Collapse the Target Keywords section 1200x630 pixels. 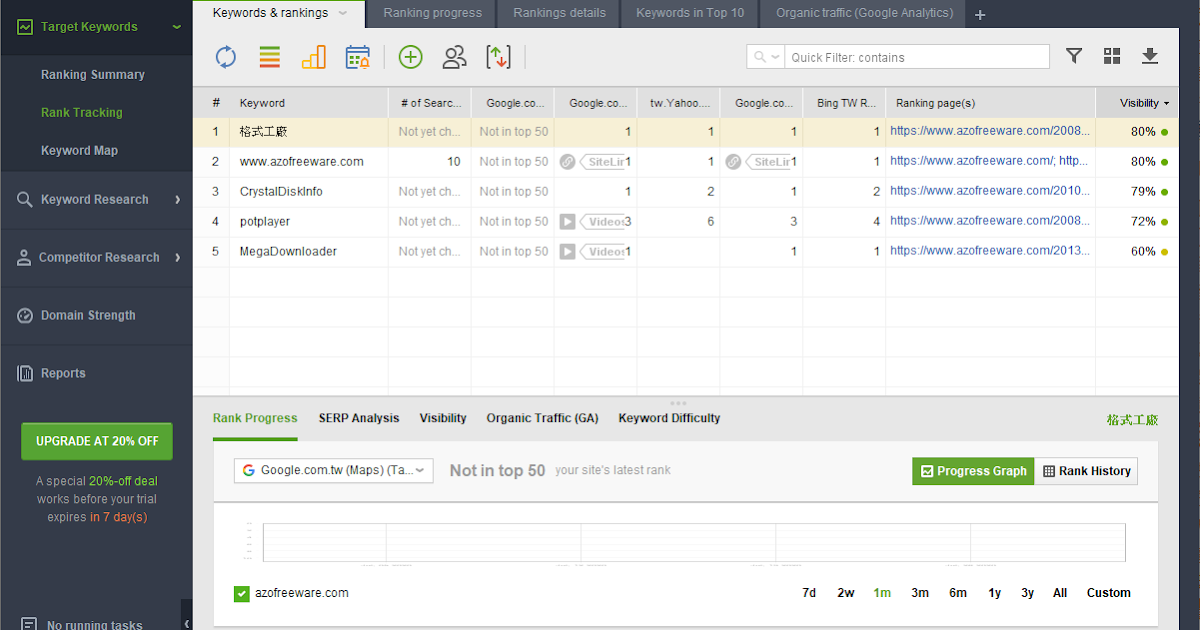[x=177, y=27]
